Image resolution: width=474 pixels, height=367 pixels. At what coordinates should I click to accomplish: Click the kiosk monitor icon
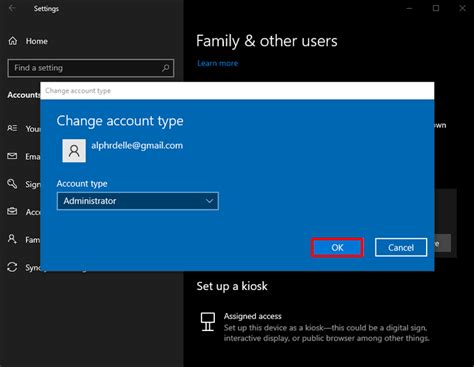[x=208, y=322]
